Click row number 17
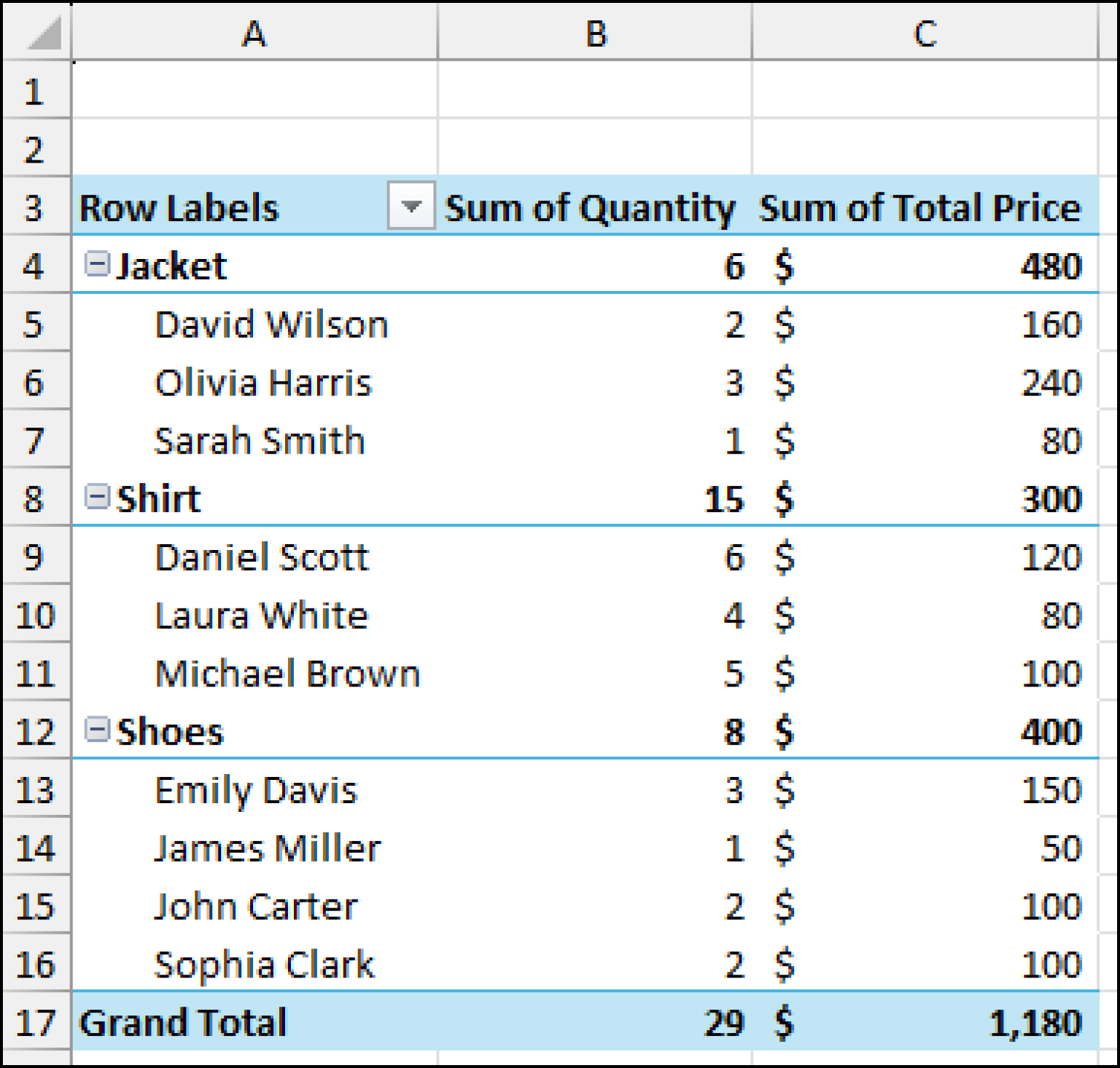Image resolution: width=1120 pixels, height=1068 pixels. [x=36, y=1022]
